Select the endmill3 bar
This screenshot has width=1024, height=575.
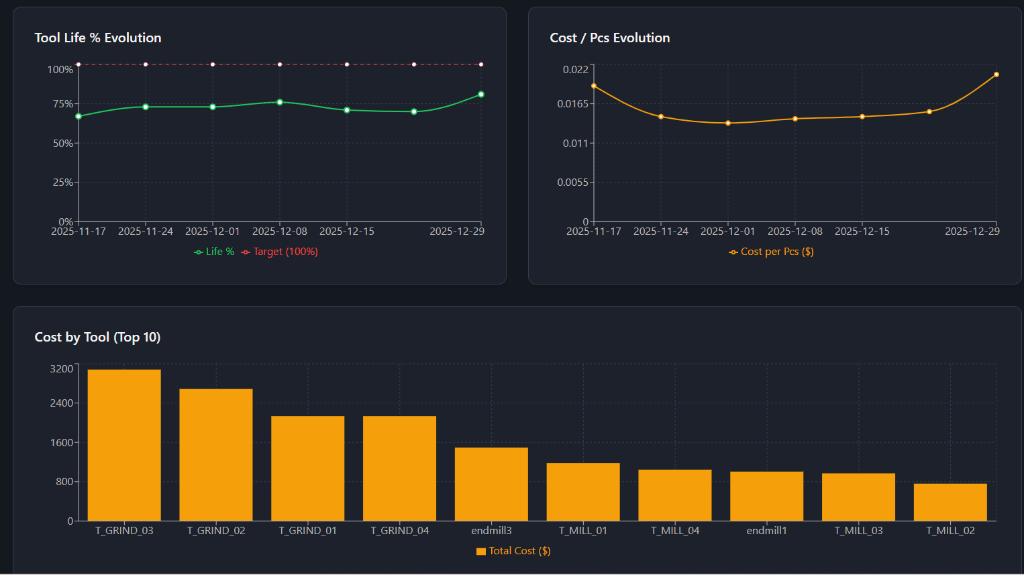pos(491,484)
